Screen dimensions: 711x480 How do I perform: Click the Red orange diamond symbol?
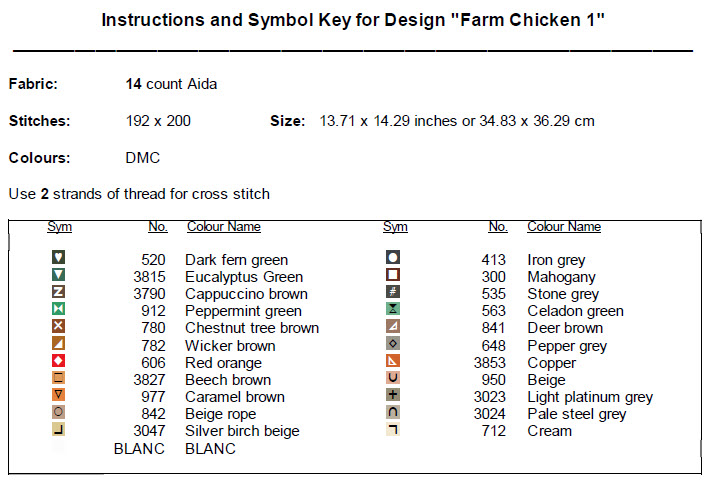[x=59, y=360]
